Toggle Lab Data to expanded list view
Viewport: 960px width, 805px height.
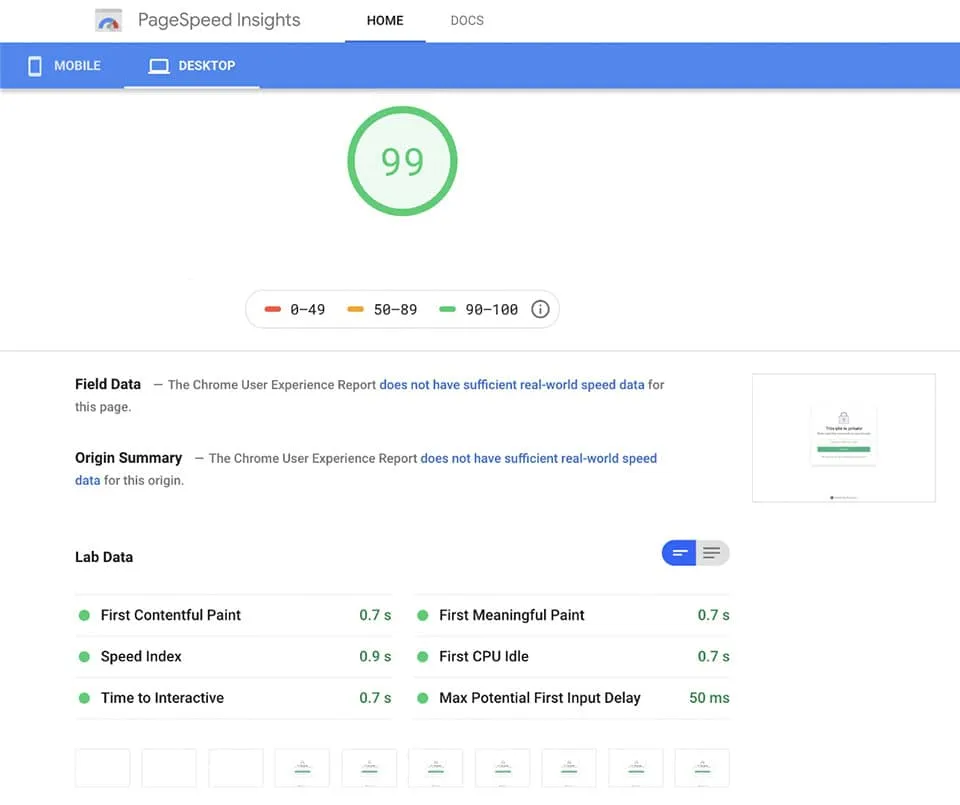point(712,553)
